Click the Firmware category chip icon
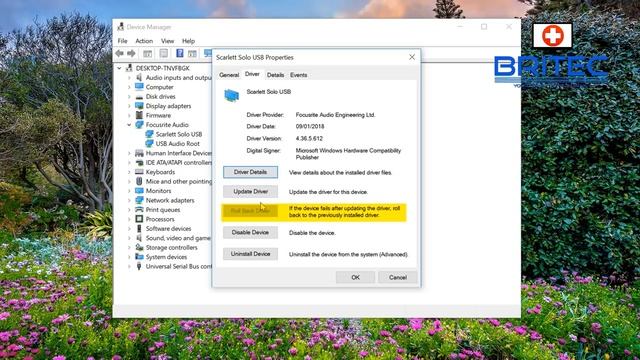The height and width of the screenshot is (360, 640). pos(139,115)
